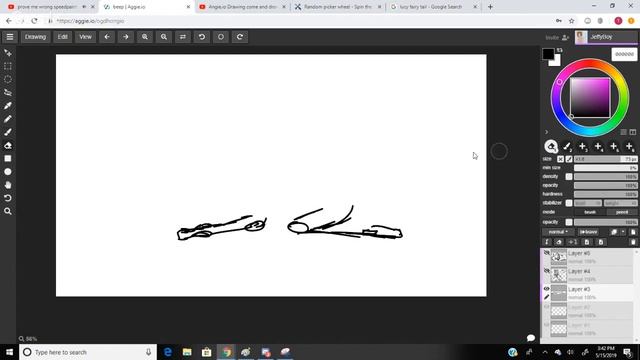Click the undo left-arrow toolbar button
Screen dimensions: 640x360
(x=107, y=37)
